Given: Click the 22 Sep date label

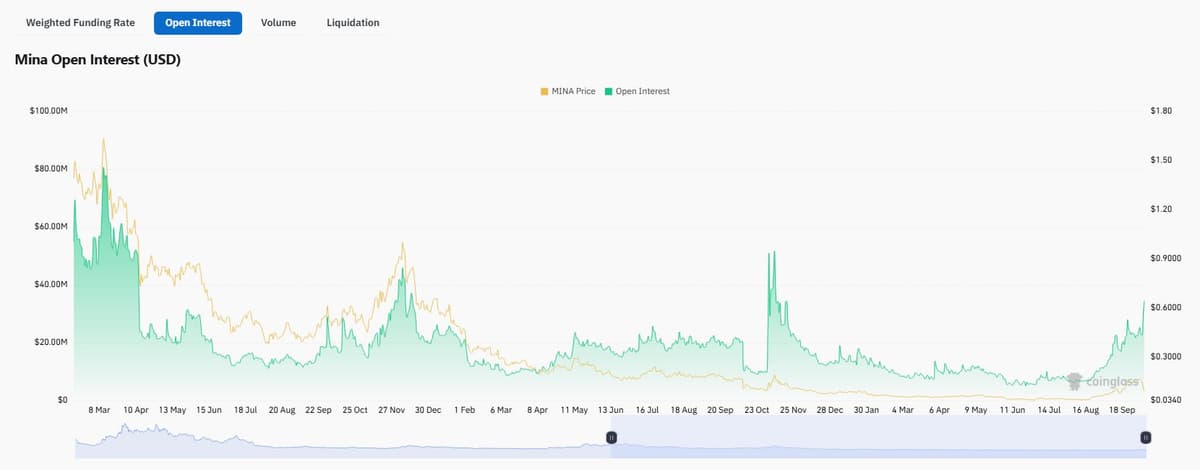Looking at the screenshot, I should [318, 410].
